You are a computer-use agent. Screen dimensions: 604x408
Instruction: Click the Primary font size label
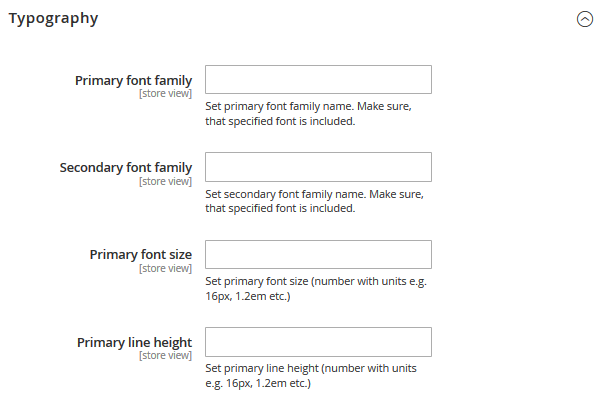[141, 255]
